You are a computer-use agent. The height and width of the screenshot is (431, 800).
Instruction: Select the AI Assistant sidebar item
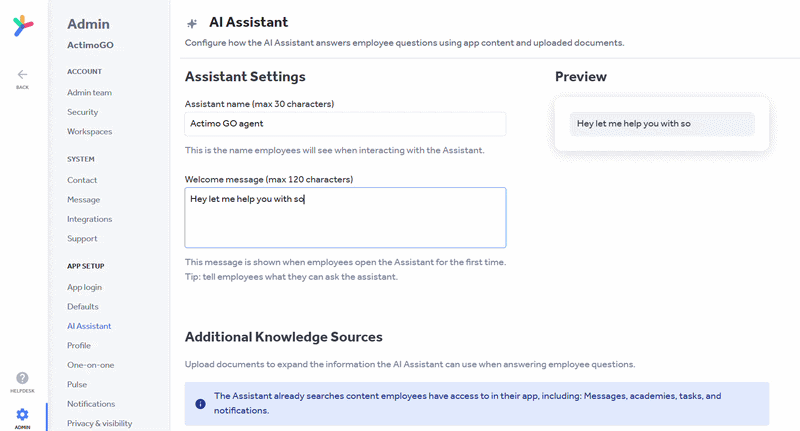(x=89, y=326)
